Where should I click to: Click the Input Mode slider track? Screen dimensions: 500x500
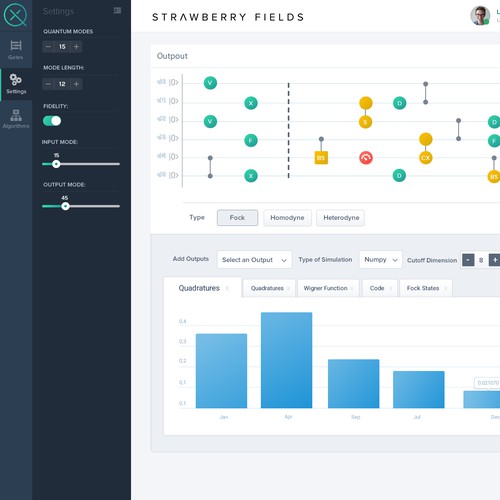click(x=81, y=164)
